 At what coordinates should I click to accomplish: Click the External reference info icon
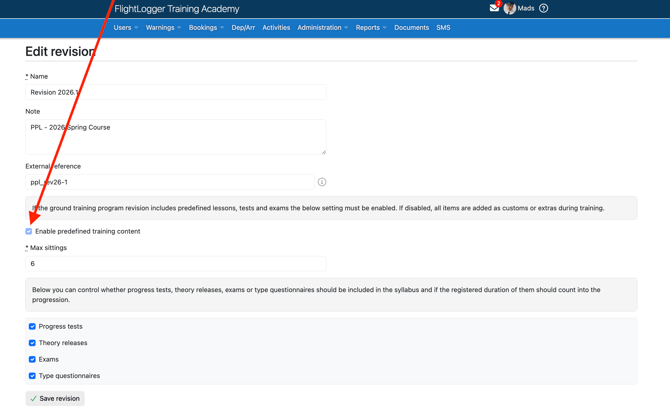pyautogui.click(x=322, y=182)
